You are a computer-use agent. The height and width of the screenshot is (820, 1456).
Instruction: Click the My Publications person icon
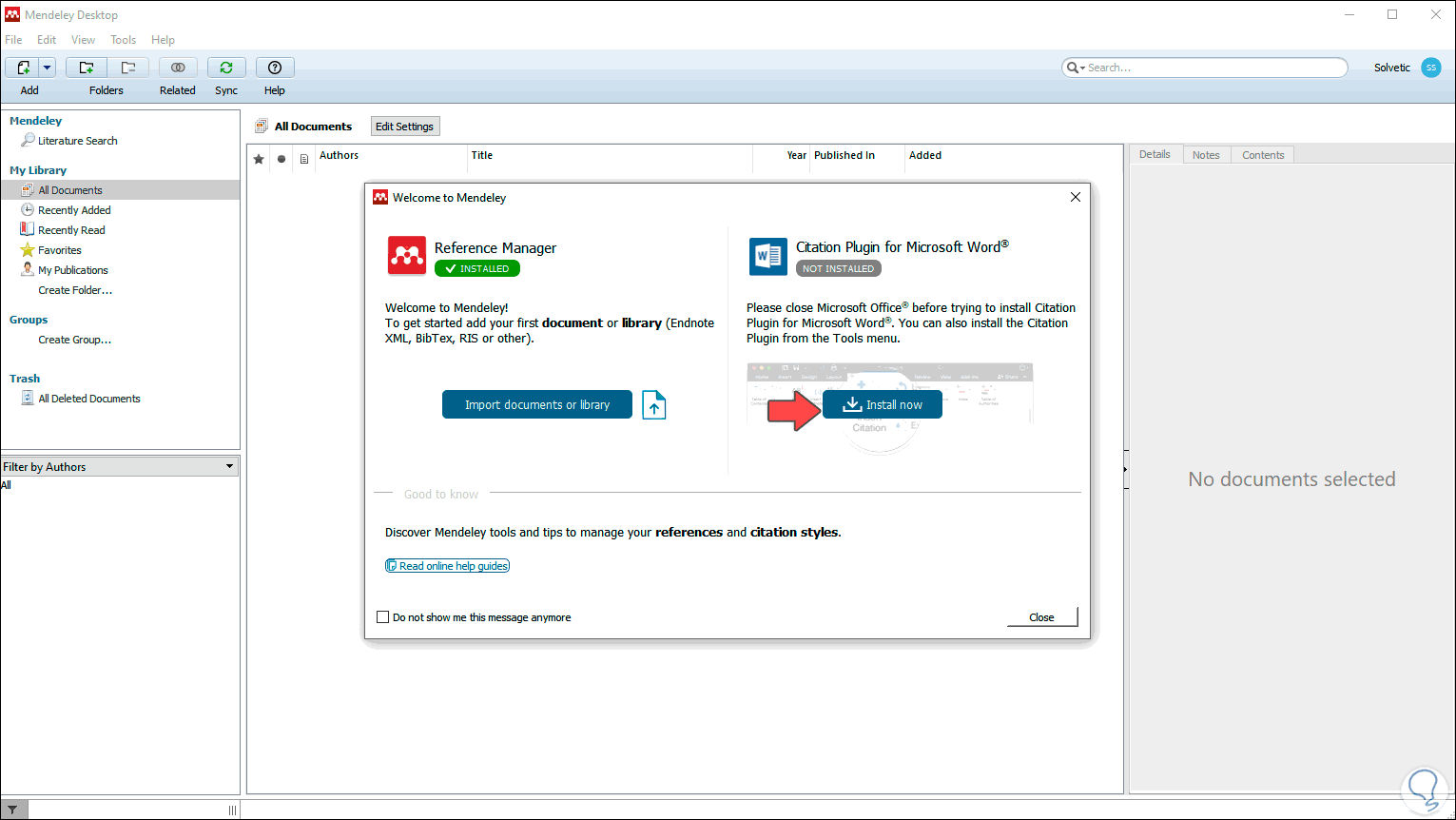[x=28, y=270]
